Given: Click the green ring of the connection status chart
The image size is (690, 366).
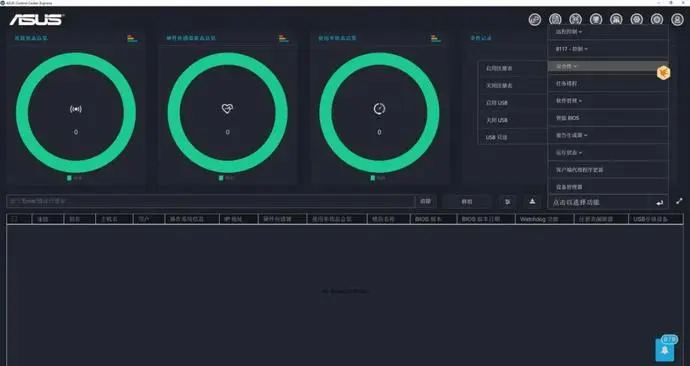Looking at the screenshot, I should pos(76,59).
